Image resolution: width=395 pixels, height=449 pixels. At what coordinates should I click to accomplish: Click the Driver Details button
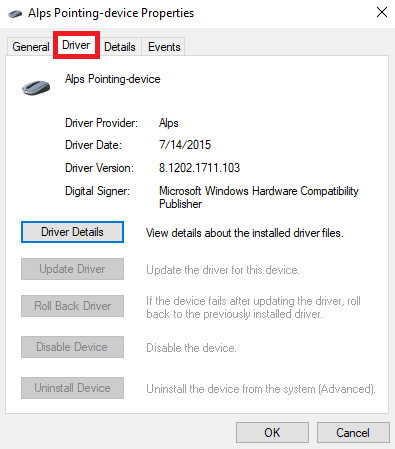[72, 232]
